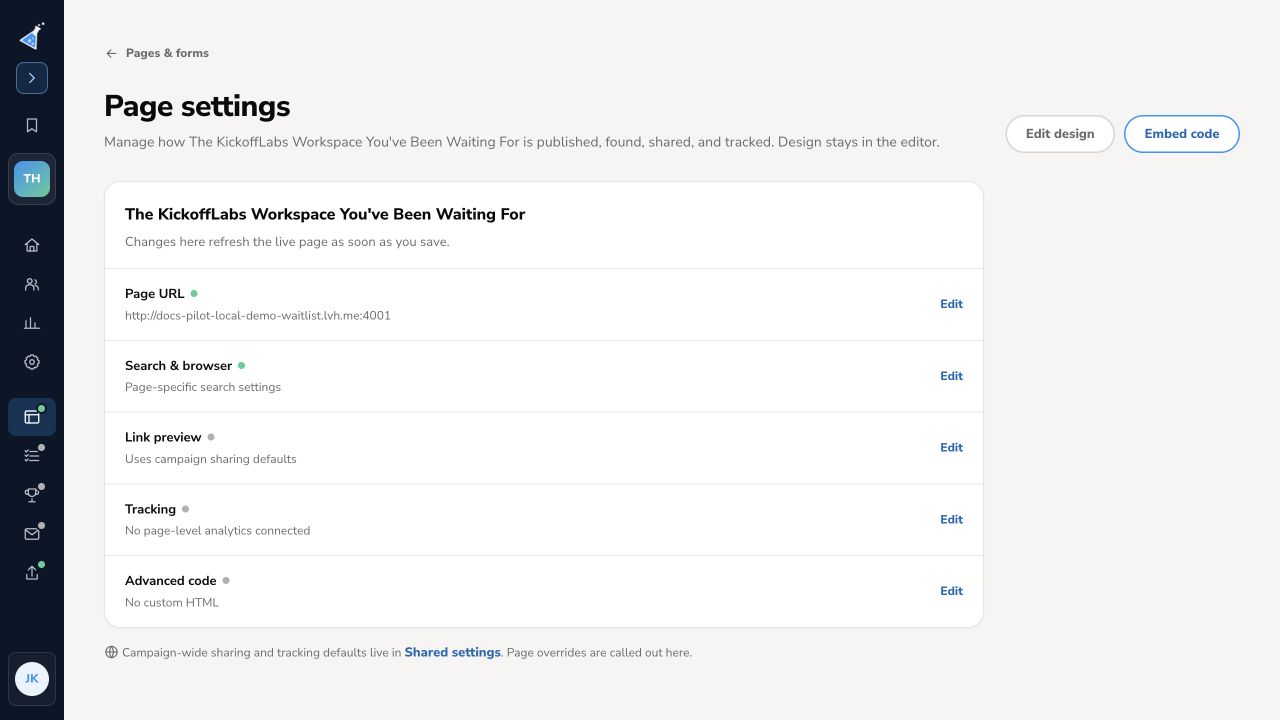Click 'No page-level analytics connected' text
1280x720 pixels.
click(x=217, y=531)
